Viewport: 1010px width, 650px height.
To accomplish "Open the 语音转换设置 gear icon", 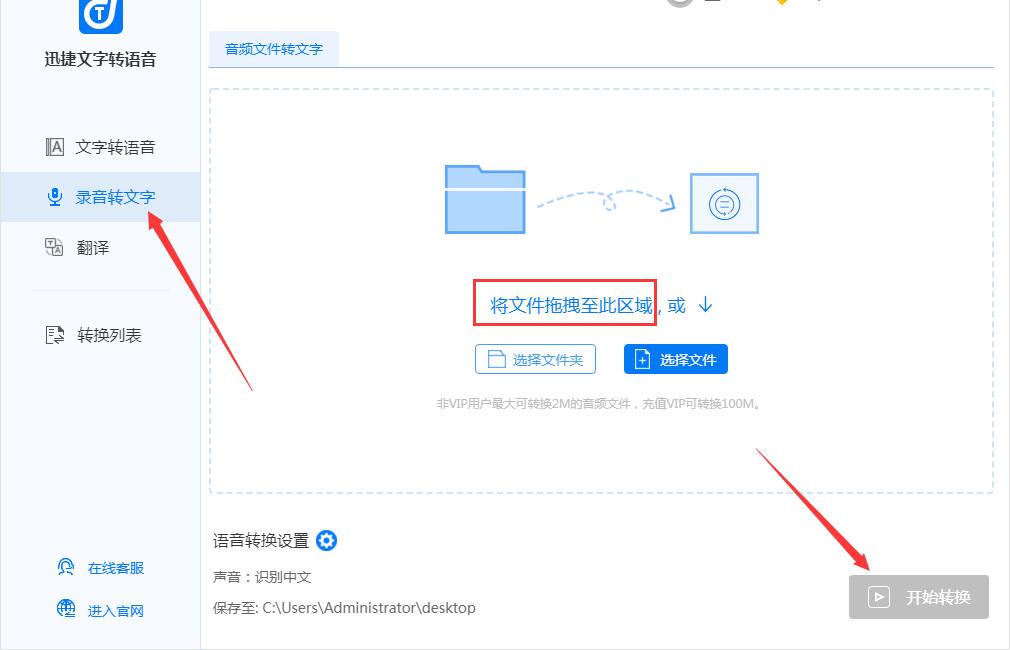I will point(326,540).
